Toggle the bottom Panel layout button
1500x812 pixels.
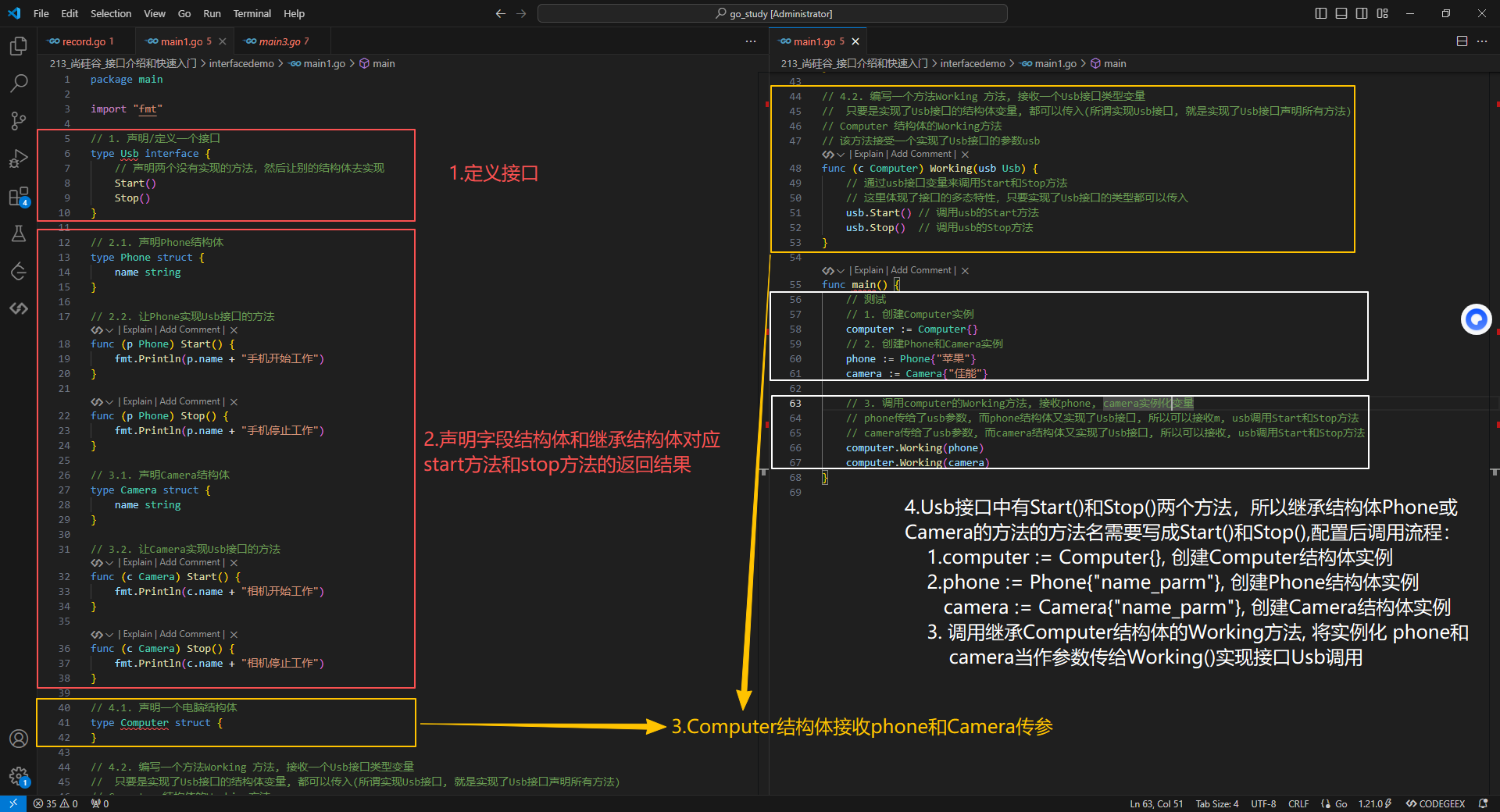1341,13
